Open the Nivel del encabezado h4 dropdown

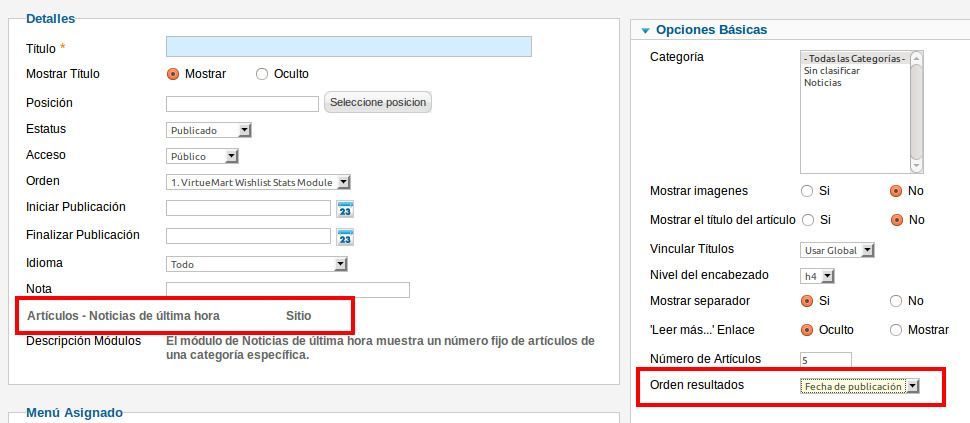pyautogui.click(x=818, y=276)
